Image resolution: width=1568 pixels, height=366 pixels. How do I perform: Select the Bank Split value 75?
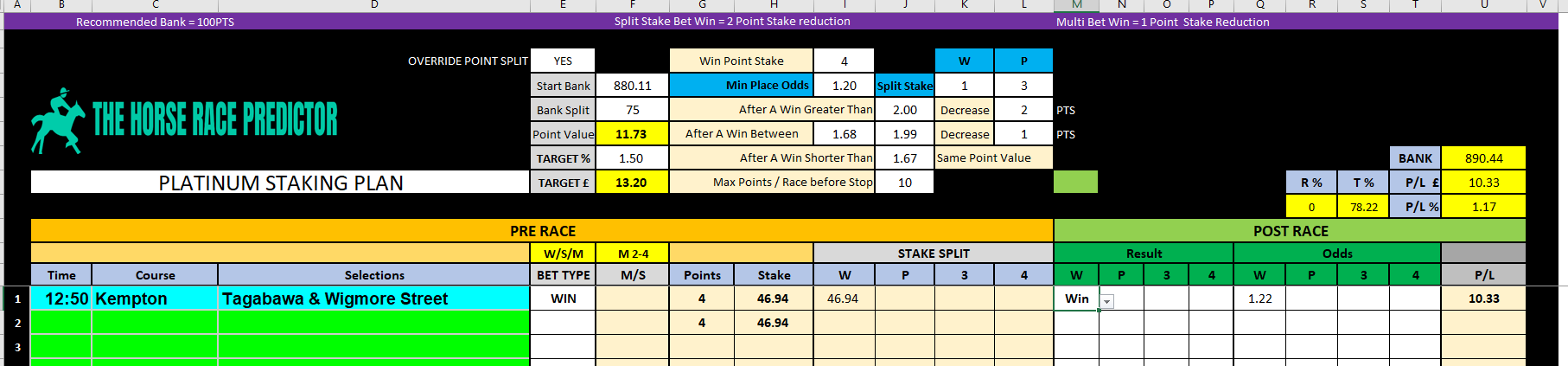tap(632, 109)
